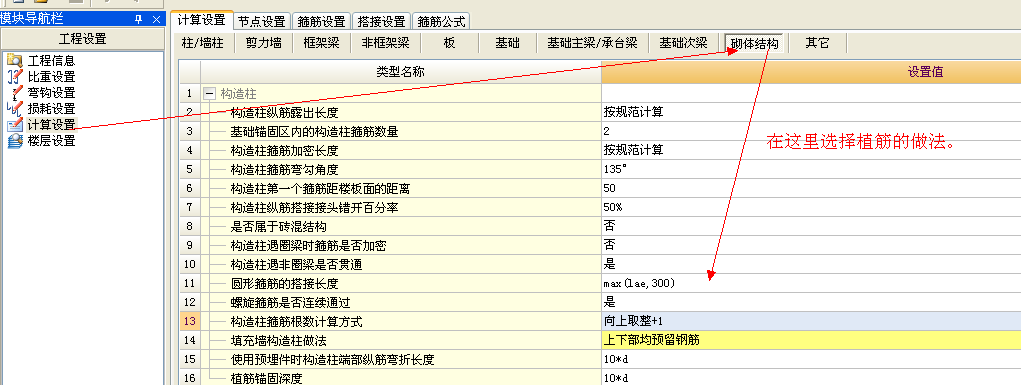The width and height of the screenshot is (1021, 385).
Task: Click the 植筋锚固深度 row name
Action: [x=267, y=378]
